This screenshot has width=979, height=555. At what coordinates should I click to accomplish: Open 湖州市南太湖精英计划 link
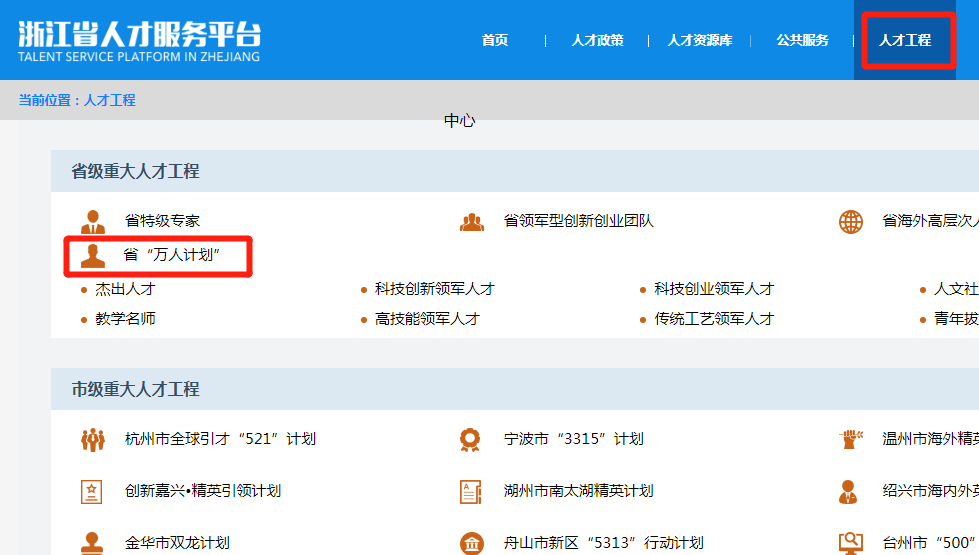[579, 491]
